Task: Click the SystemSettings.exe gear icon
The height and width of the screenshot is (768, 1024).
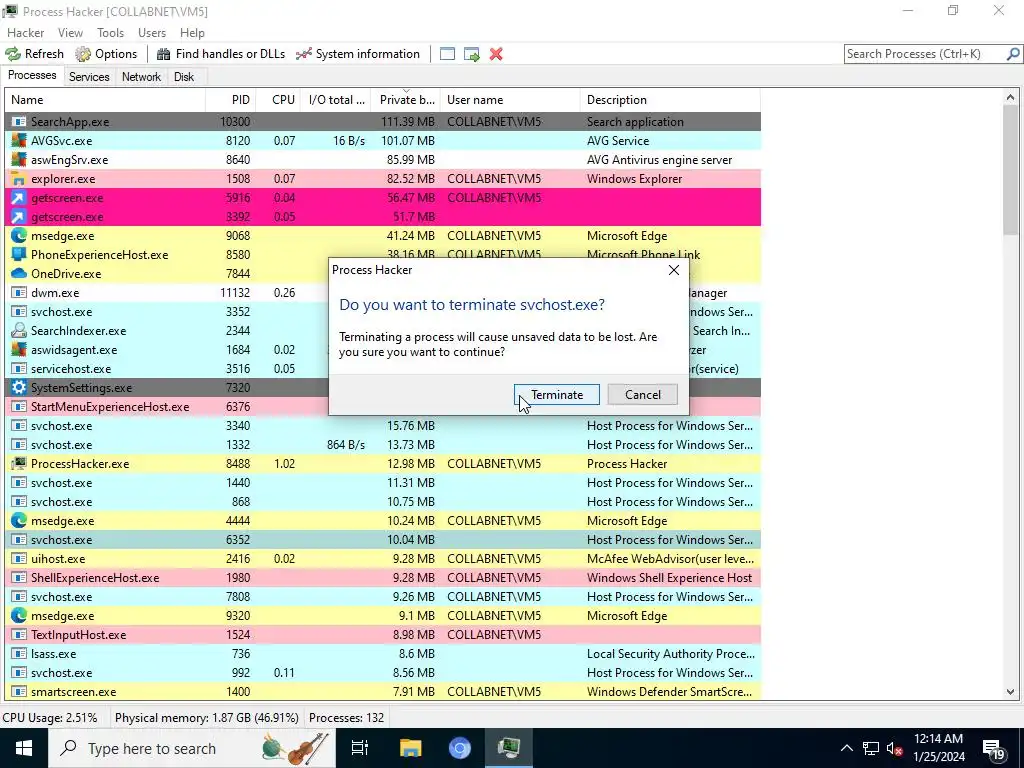Action: tap(19, 388)
